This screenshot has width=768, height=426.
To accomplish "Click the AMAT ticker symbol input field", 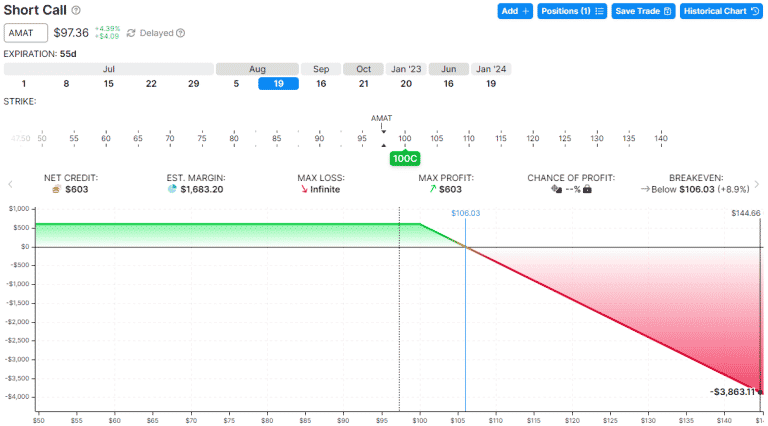I will [25, 33].
